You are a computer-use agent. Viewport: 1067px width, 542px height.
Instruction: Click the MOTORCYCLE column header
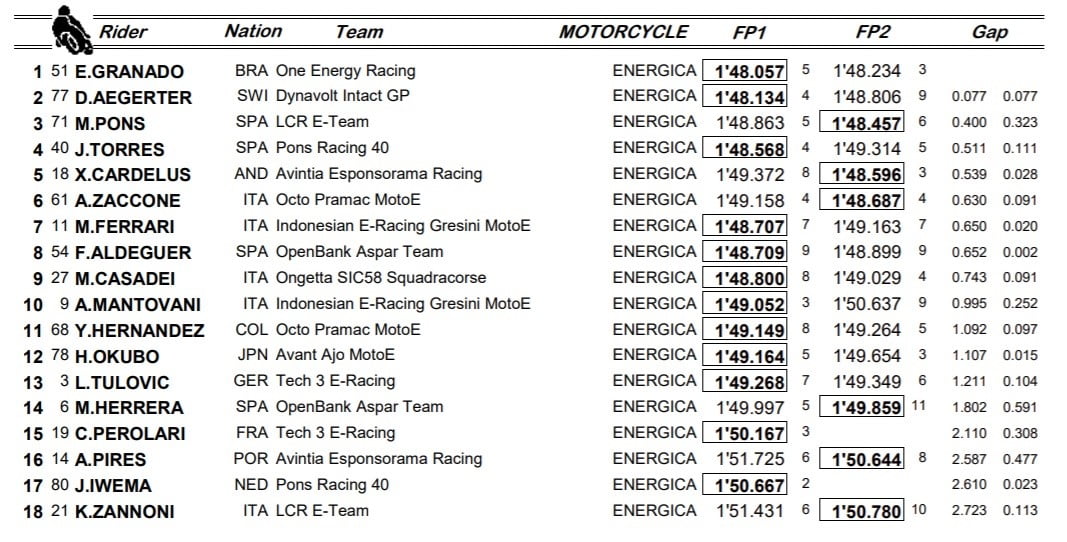(x=623, y=32)
